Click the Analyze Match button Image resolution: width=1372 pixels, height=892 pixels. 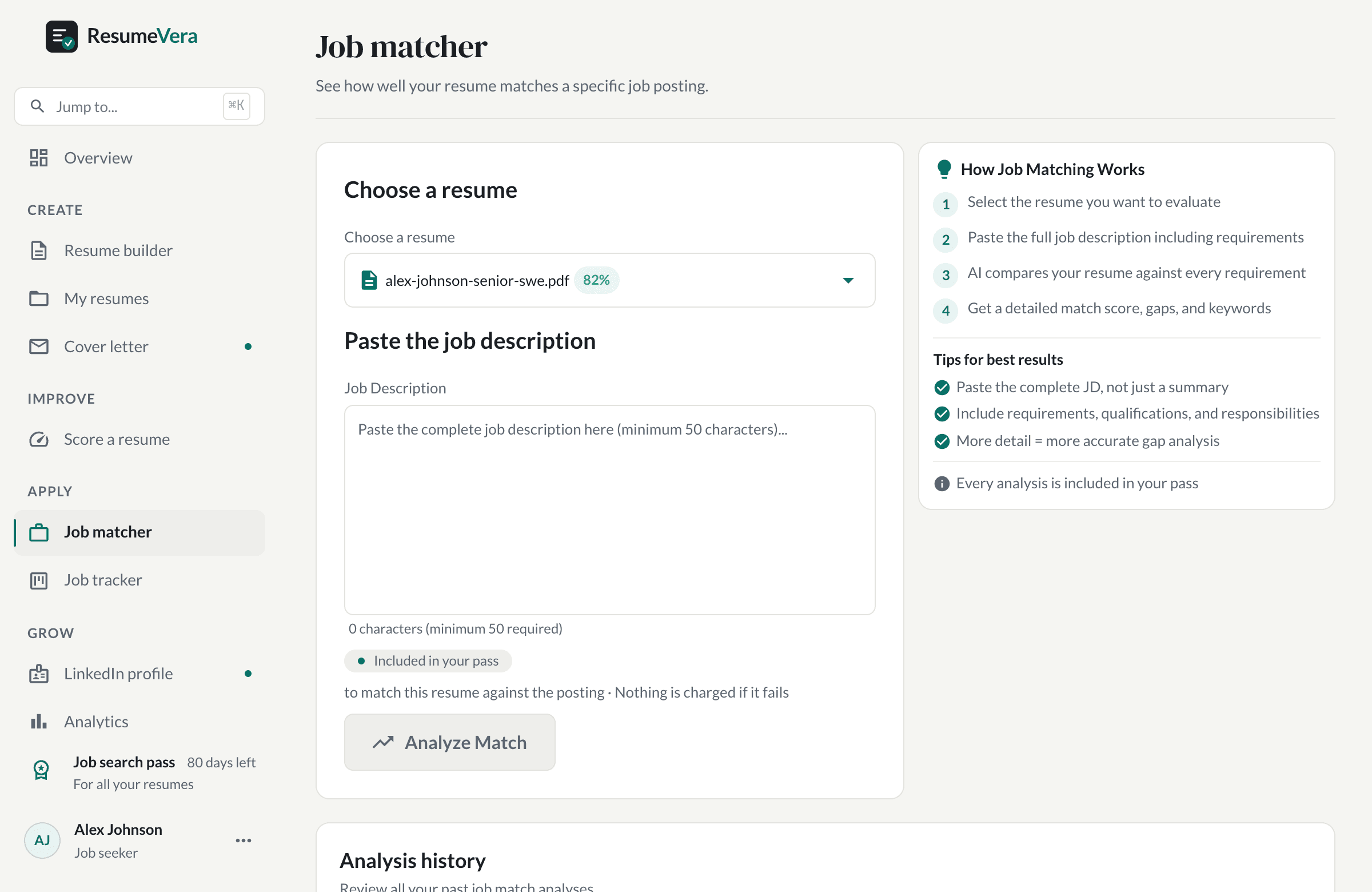pos(450,742)
